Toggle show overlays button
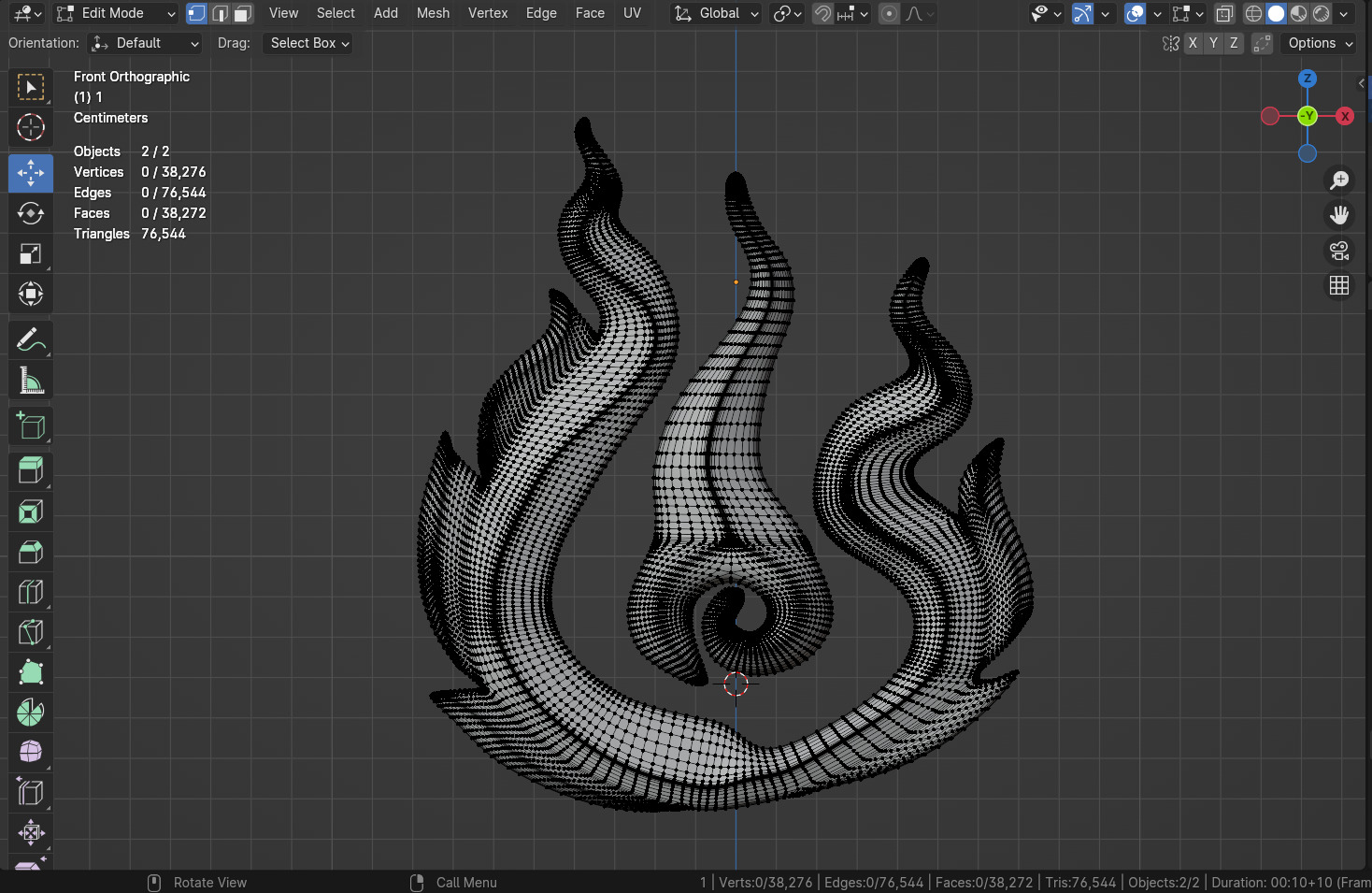Viewport: 1372px width, 893px height. [1135, 13]
